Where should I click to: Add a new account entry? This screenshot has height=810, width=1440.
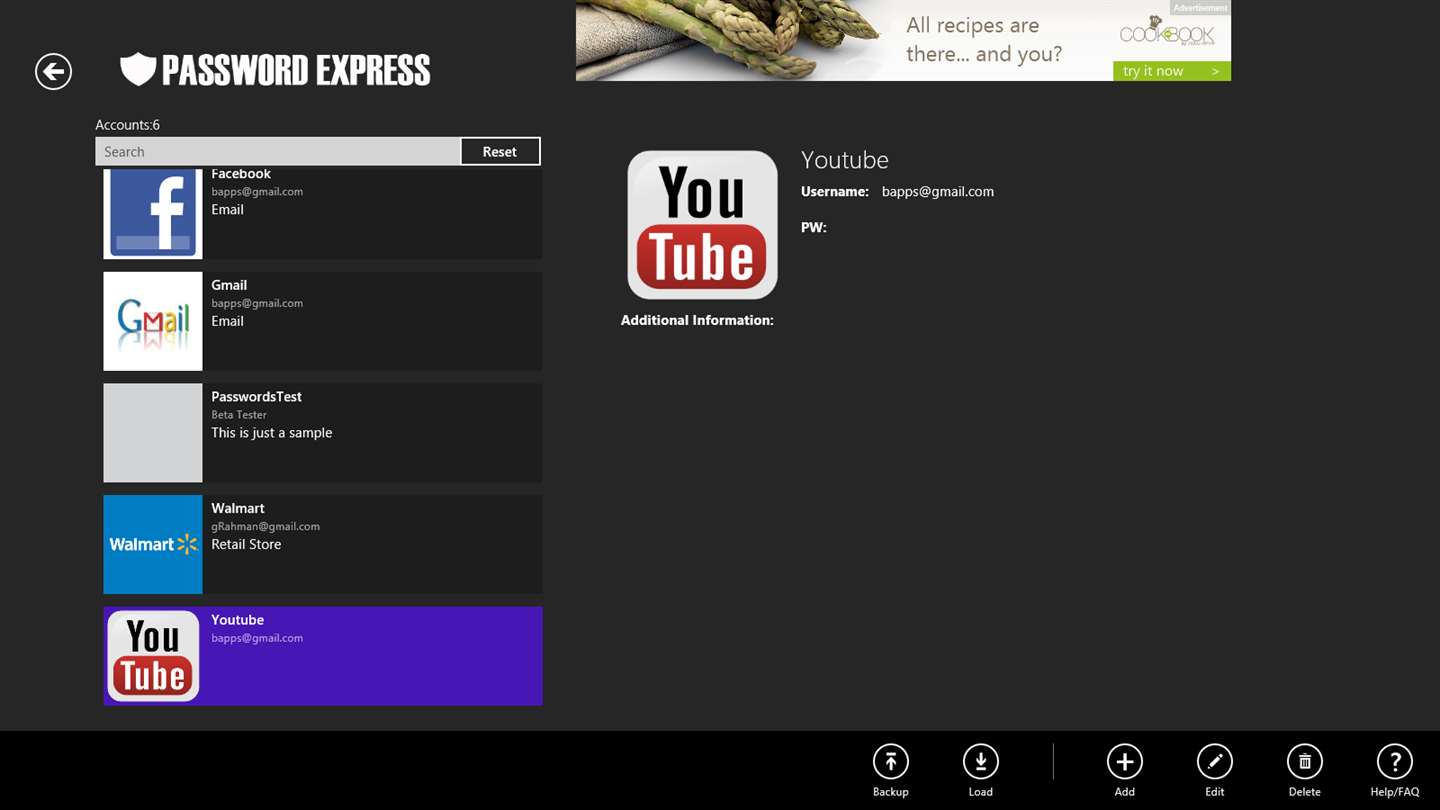coord(1124,762)
